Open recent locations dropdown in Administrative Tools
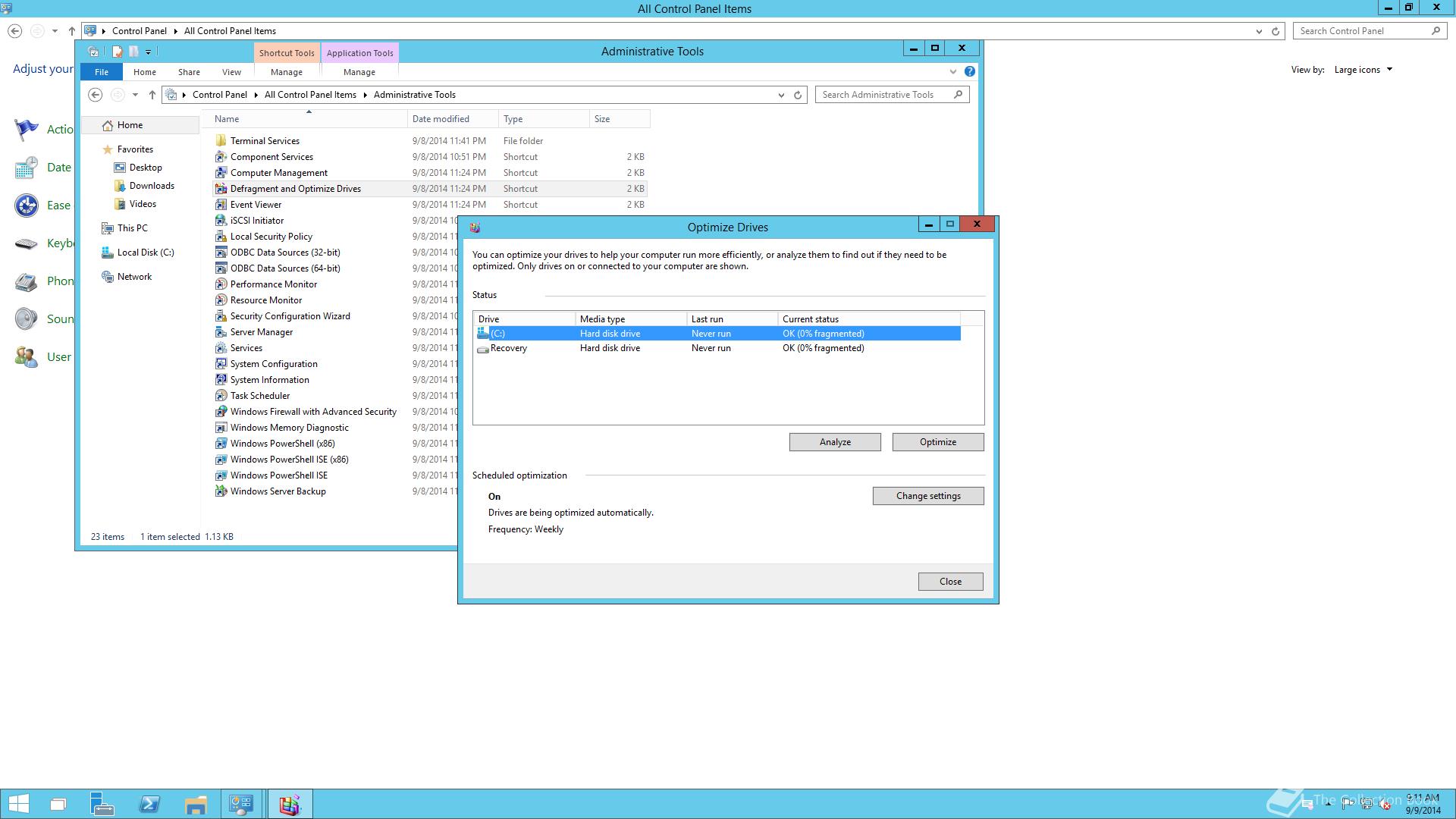The height and width of the screenshot is (819, 1456). (135, 95)
